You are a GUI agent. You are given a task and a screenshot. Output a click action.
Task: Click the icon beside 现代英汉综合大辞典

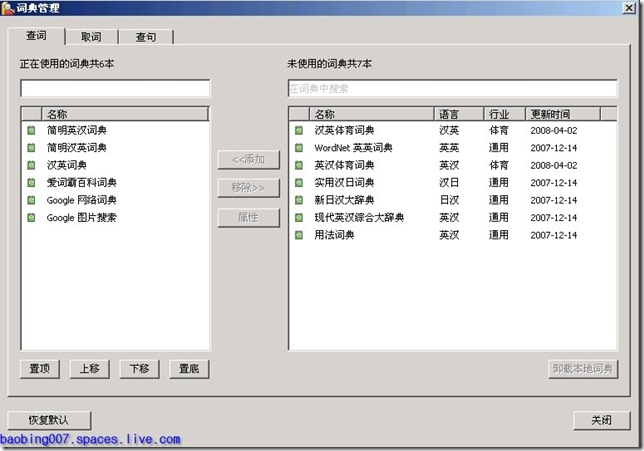299,218
